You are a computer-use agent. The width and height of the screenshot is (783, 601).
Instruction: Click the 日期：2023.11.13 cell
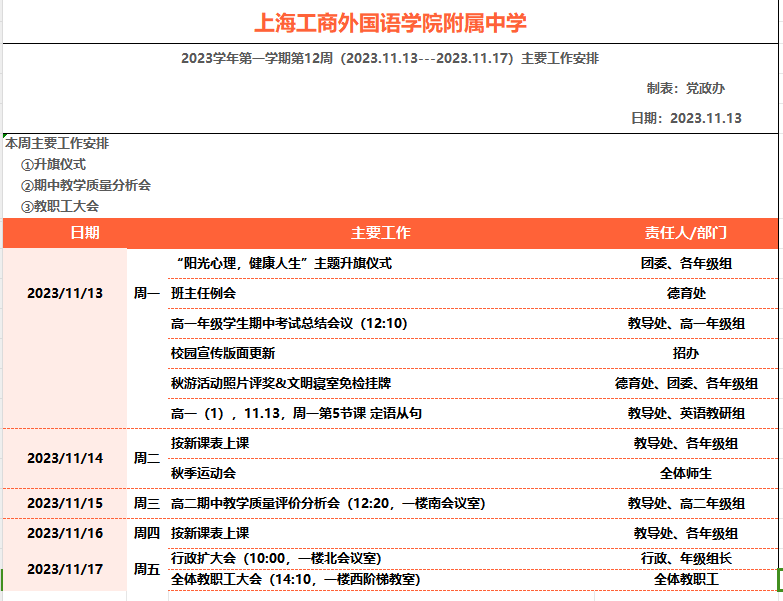pyautogui.click(x=686, y=118)
